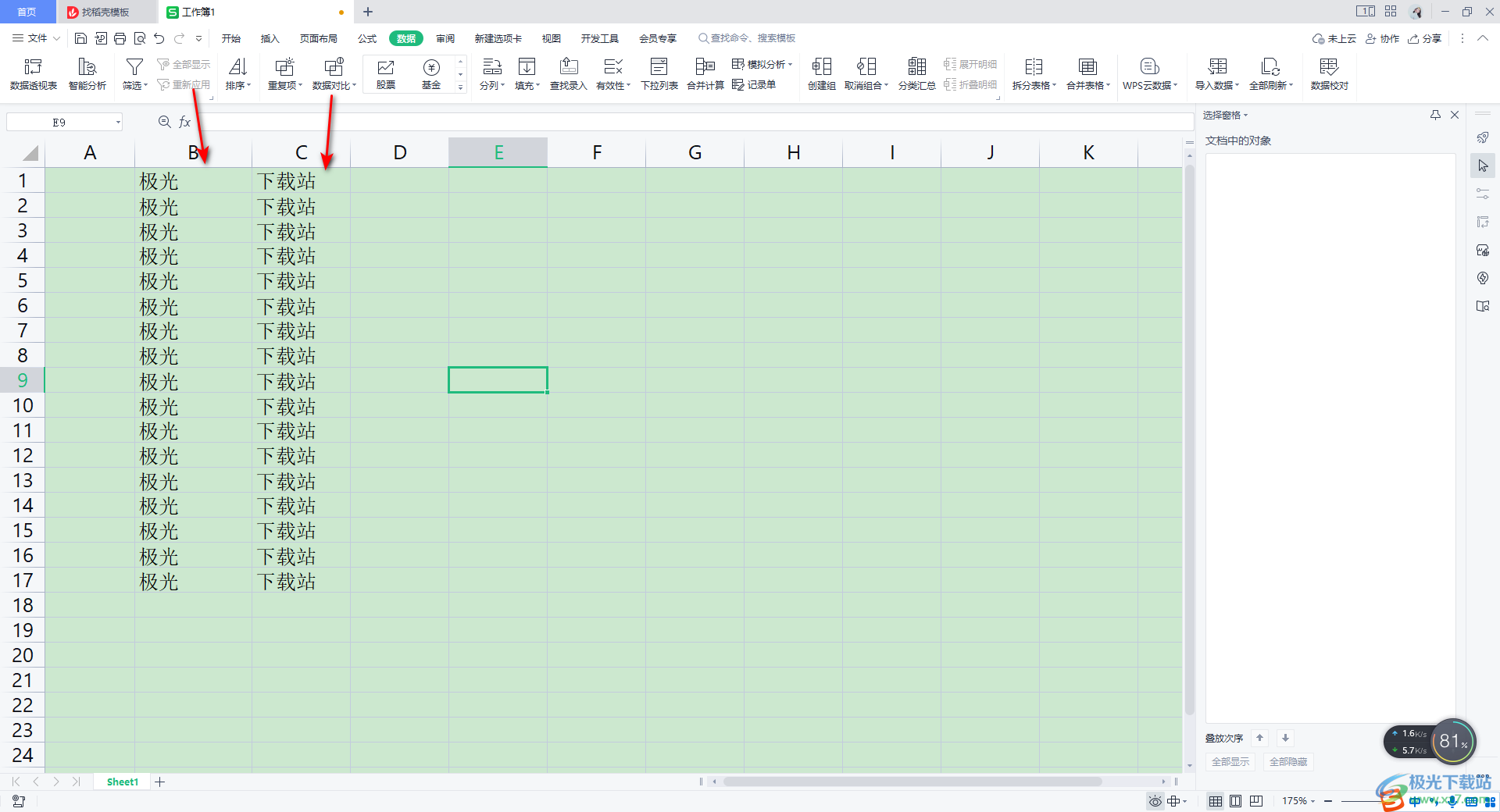Click the undo arrow icon
1500x812 pixels.
pyautogui.click(x=159, y=38)
